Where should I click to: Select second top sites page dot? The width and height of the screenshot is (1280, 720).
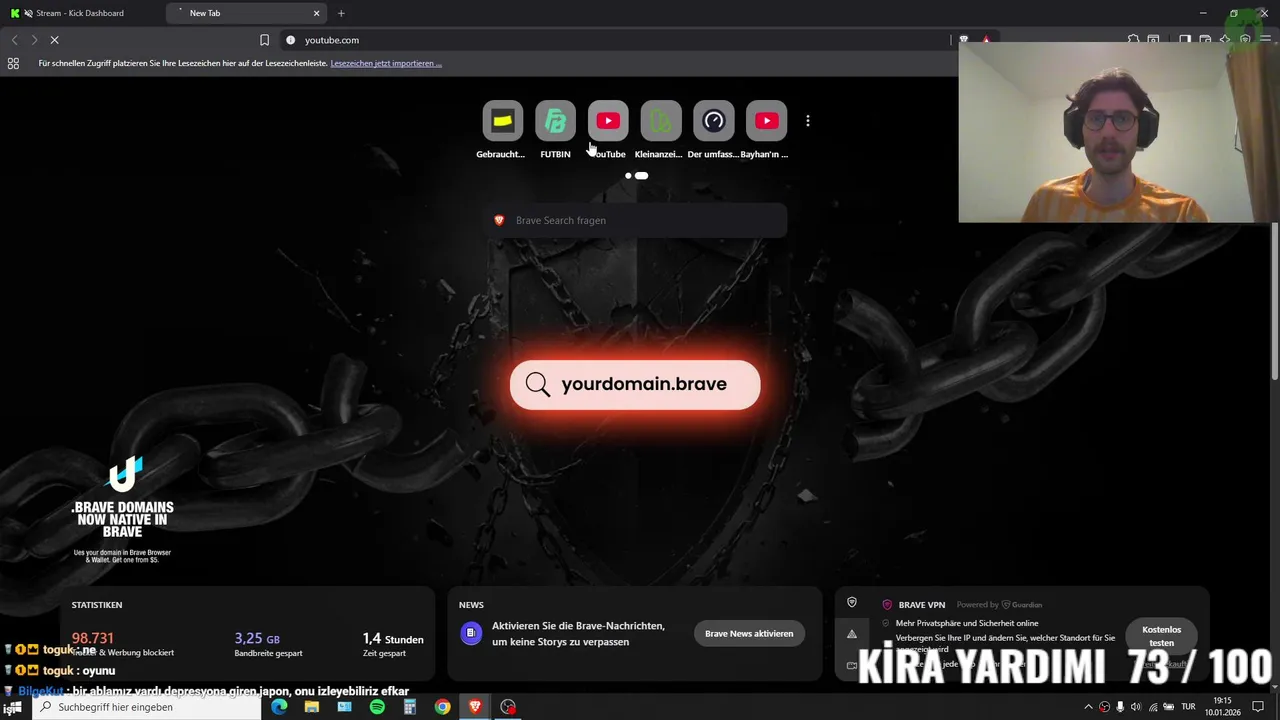(641, 175)
